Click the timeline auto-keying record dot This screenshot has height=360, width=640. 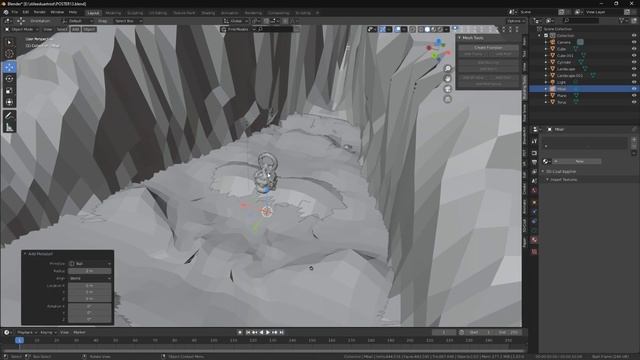[240, 333]
